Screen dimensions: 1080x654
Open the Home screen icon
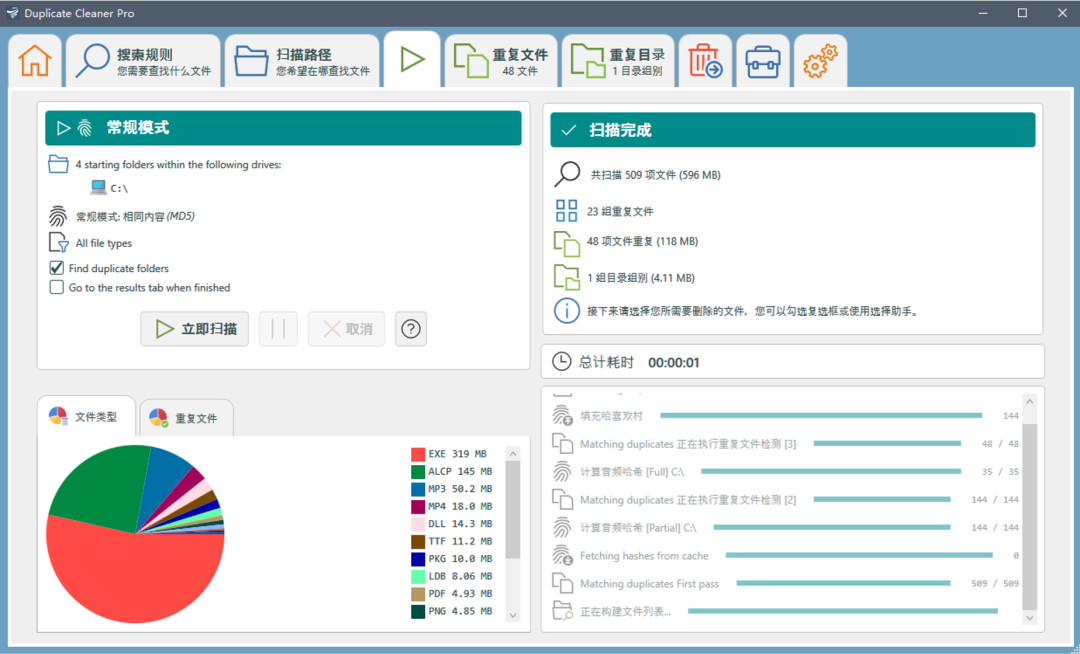34,60
